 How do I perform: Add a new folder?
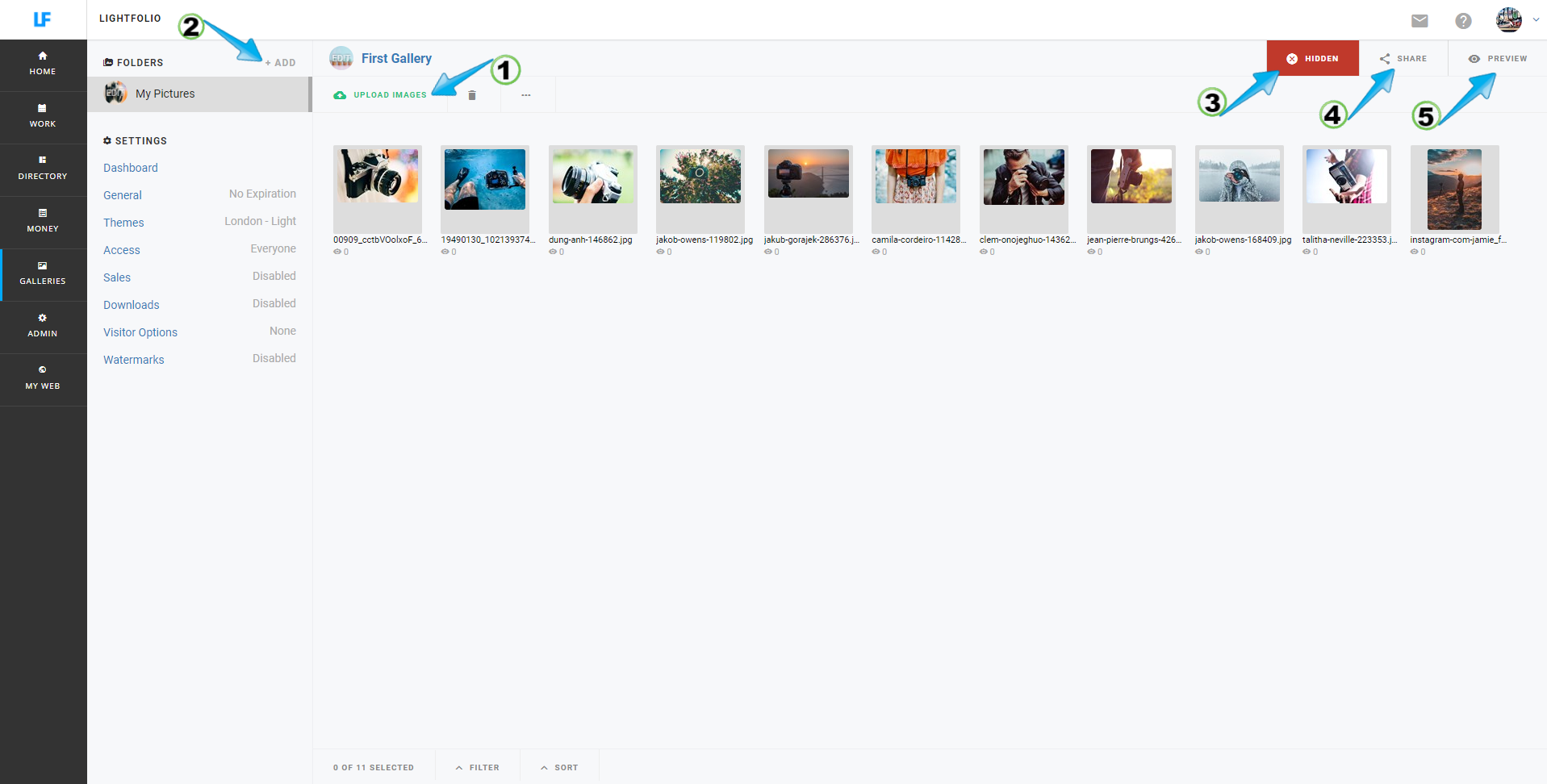tap(280, 63)
